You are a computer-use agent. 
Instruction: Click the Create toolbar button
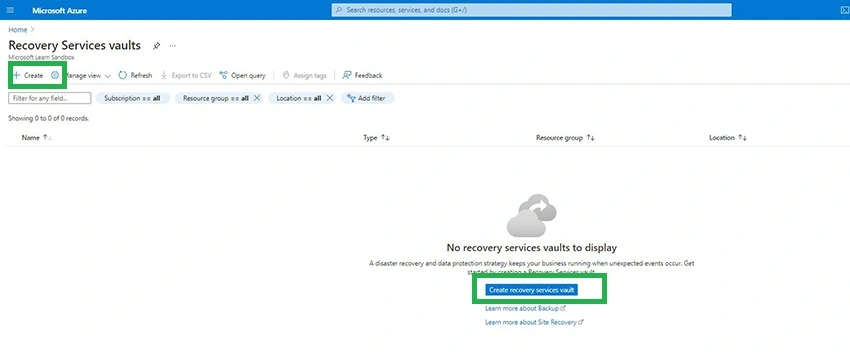(x=28, y=75)
